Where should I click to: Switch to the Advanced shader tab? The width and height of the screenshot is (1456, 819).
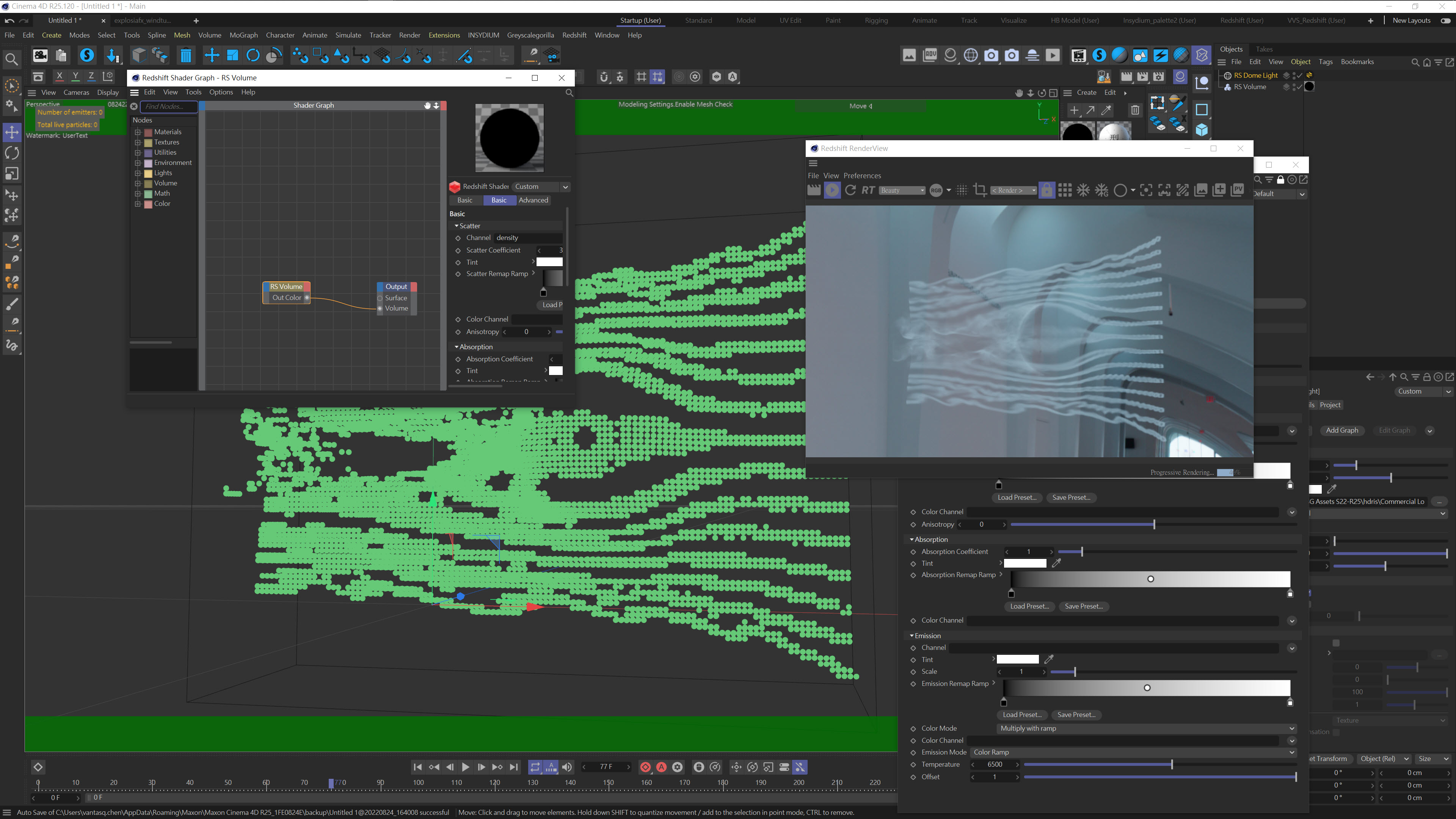(533, 200)
